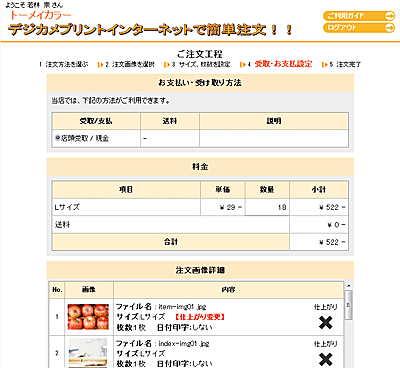The width and height of the screenshot is (400, 368).
Task: Go to step 3 サイズ、枚数を設定
Action: tap(201, 64)
